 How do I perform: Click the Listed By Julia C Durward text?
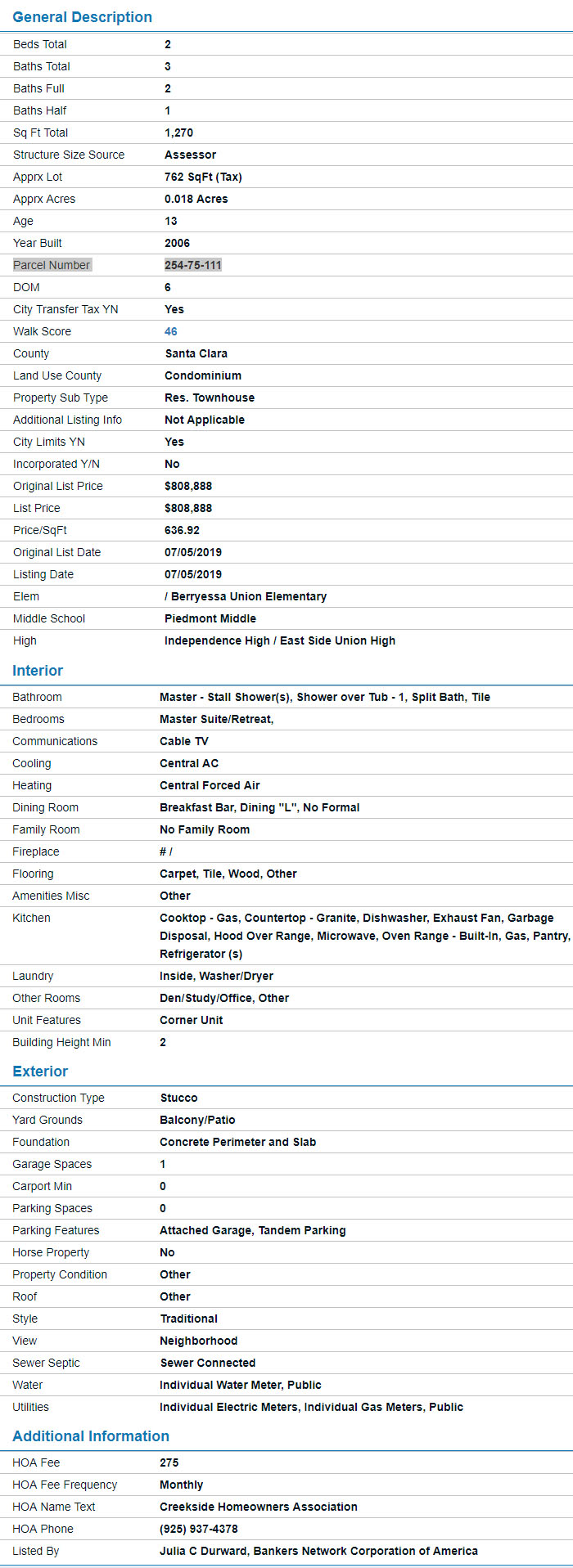click(x=319, y=1551)
